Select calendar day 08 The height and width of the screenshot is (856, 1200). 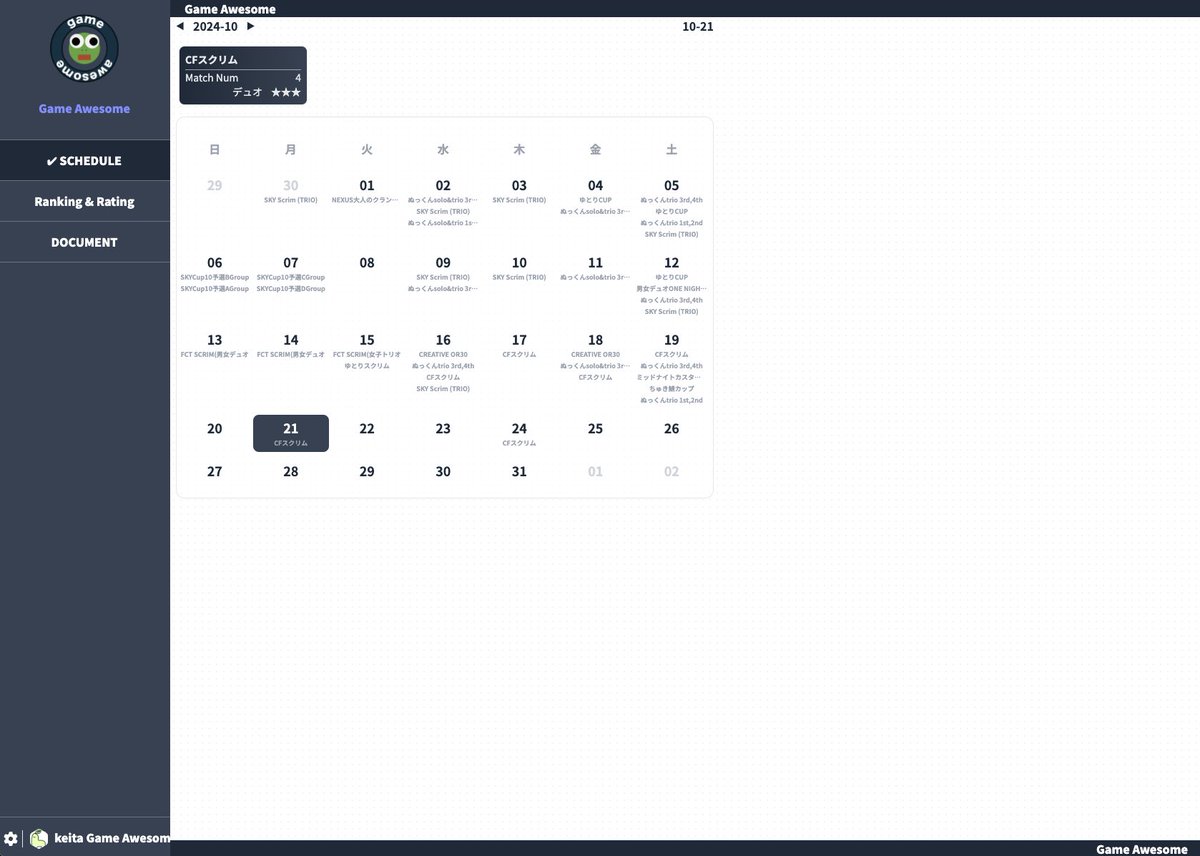[x=367, y=263]
